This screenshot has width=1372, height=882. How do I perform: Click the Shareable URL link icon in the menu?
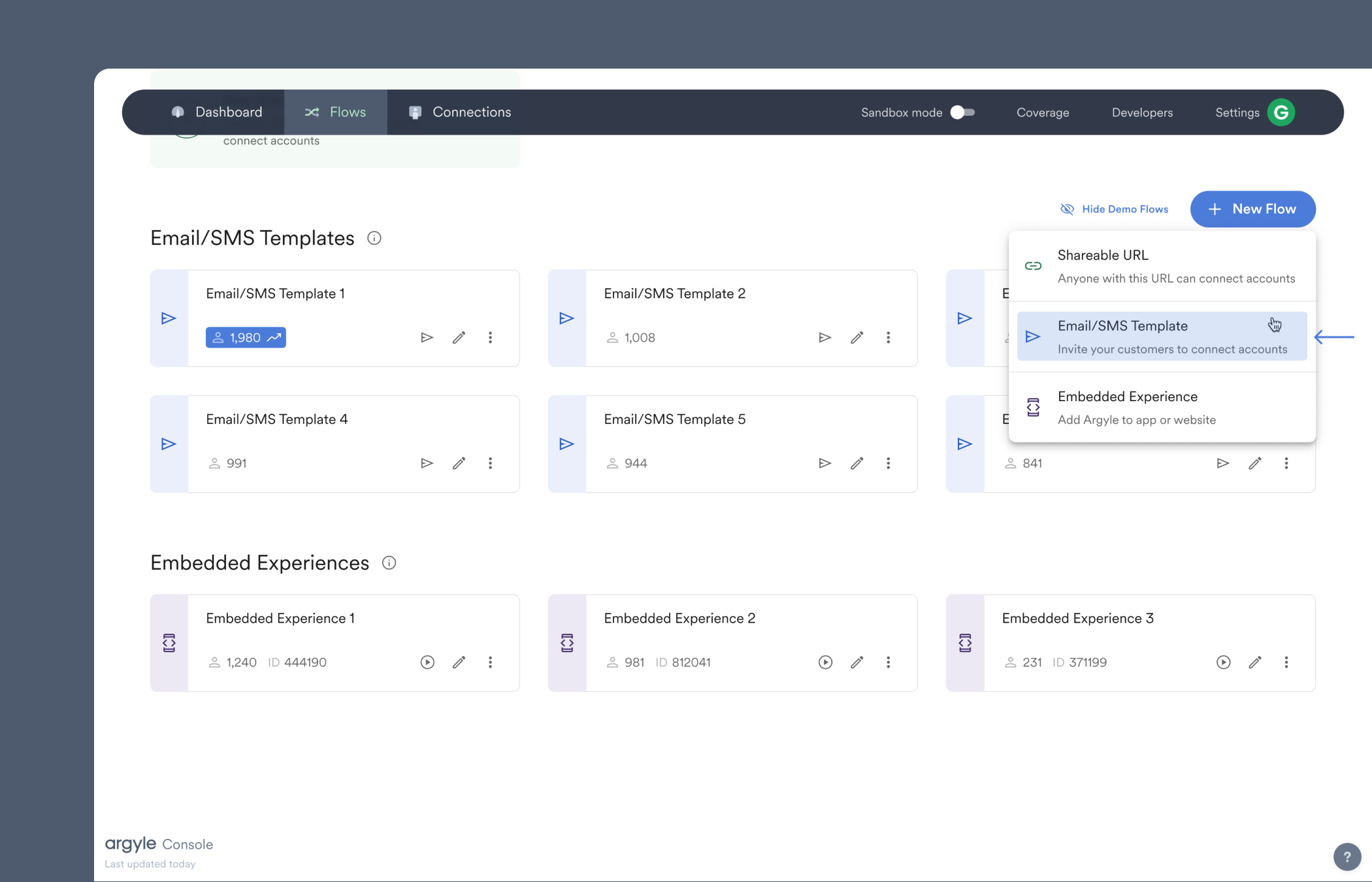click(x=1034, y=265)
